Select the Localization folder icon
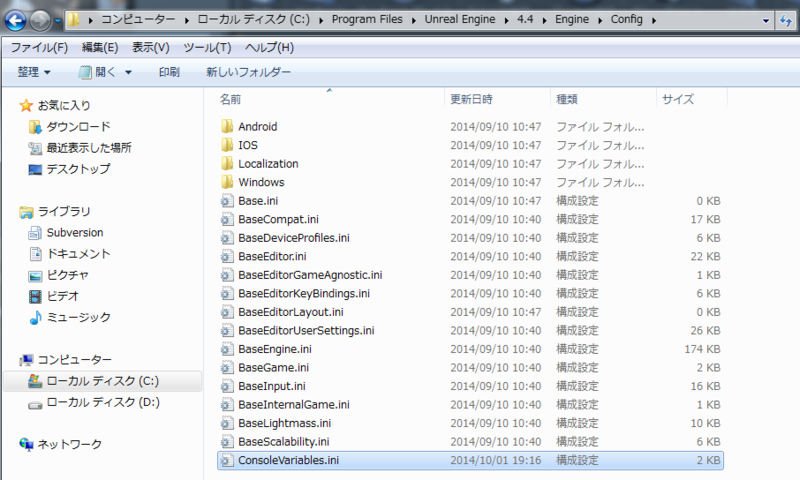 click(x=227, y=164)
